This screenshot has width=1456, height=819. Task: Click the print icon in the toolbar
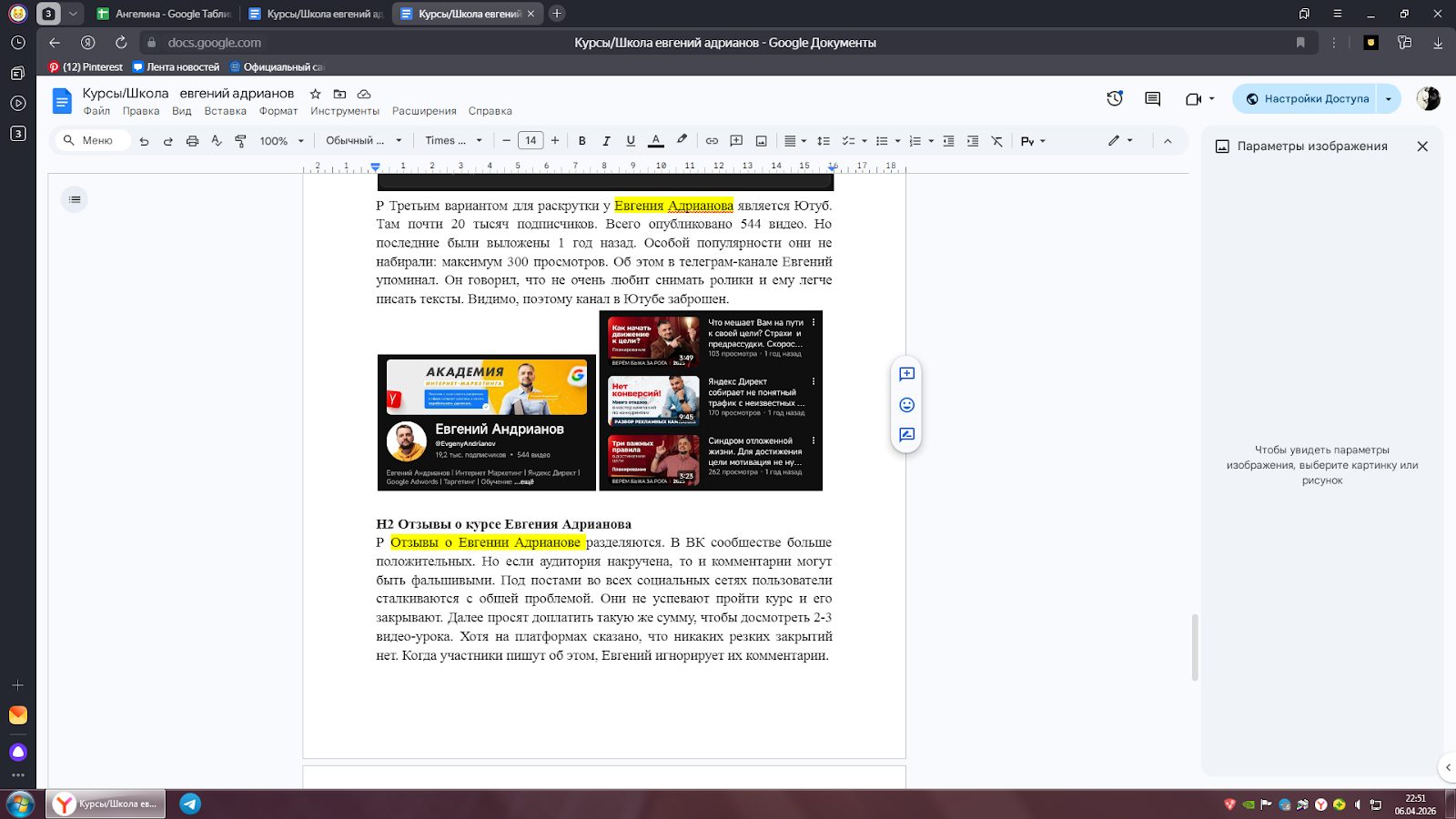click(192, 141)
